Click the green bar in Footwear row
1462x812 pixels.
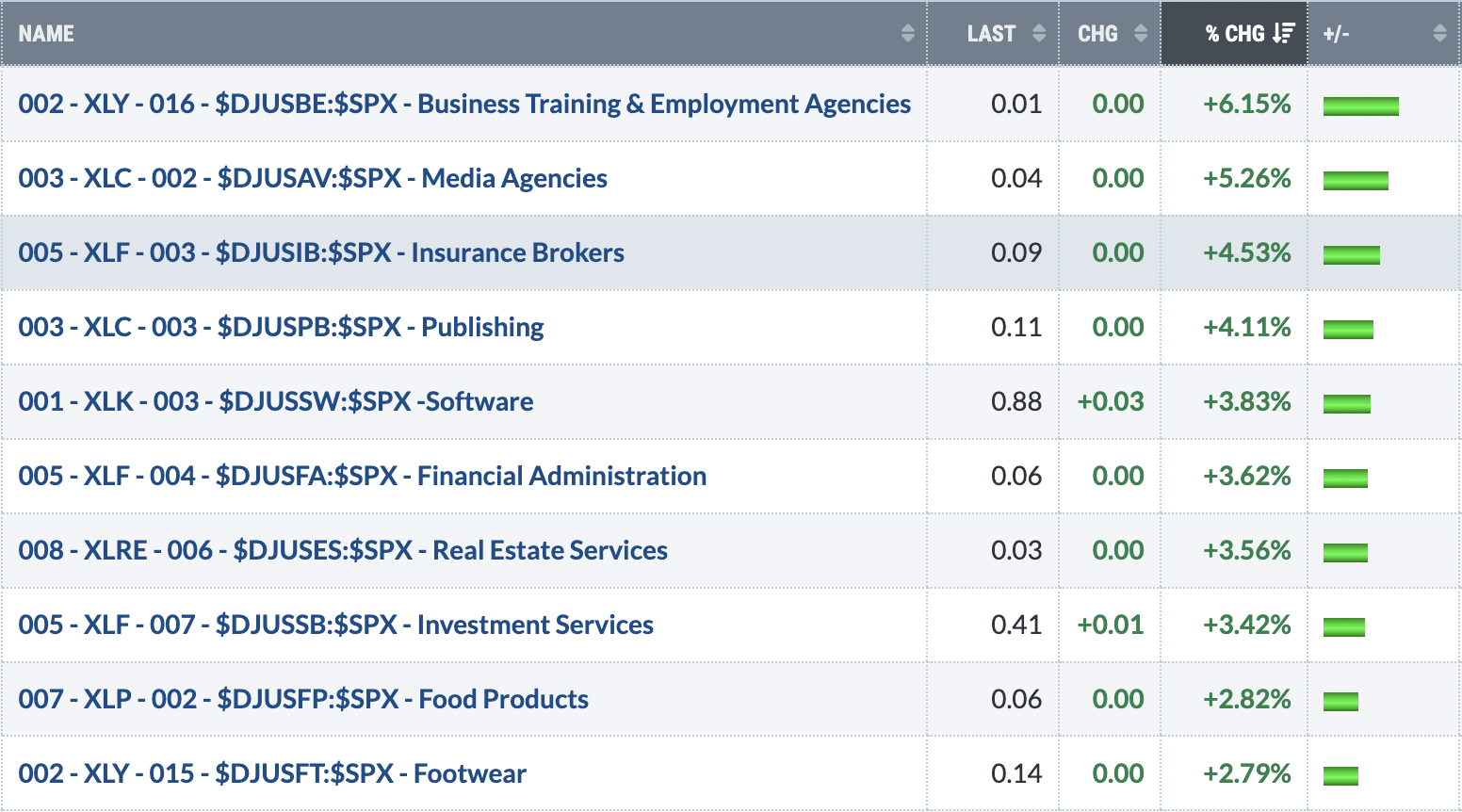point(1340,775)
